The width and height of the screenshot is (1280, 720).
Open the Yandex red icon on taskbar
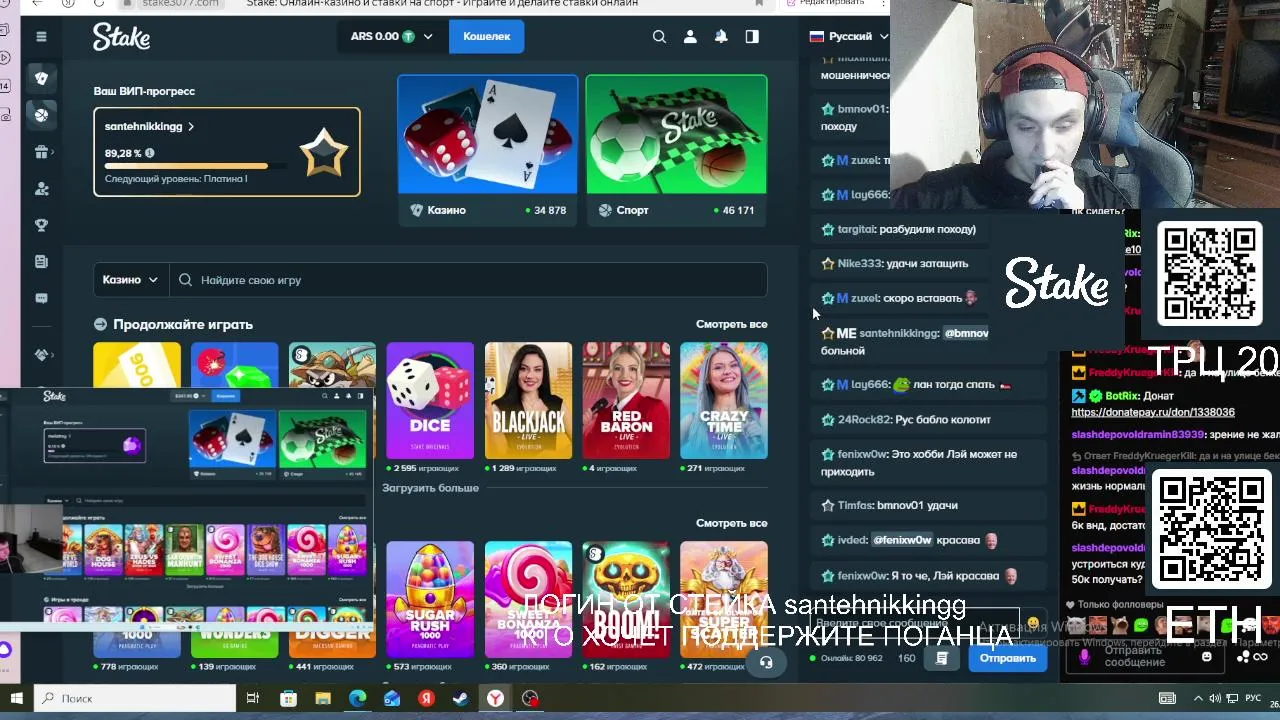[x=426, y=698]
